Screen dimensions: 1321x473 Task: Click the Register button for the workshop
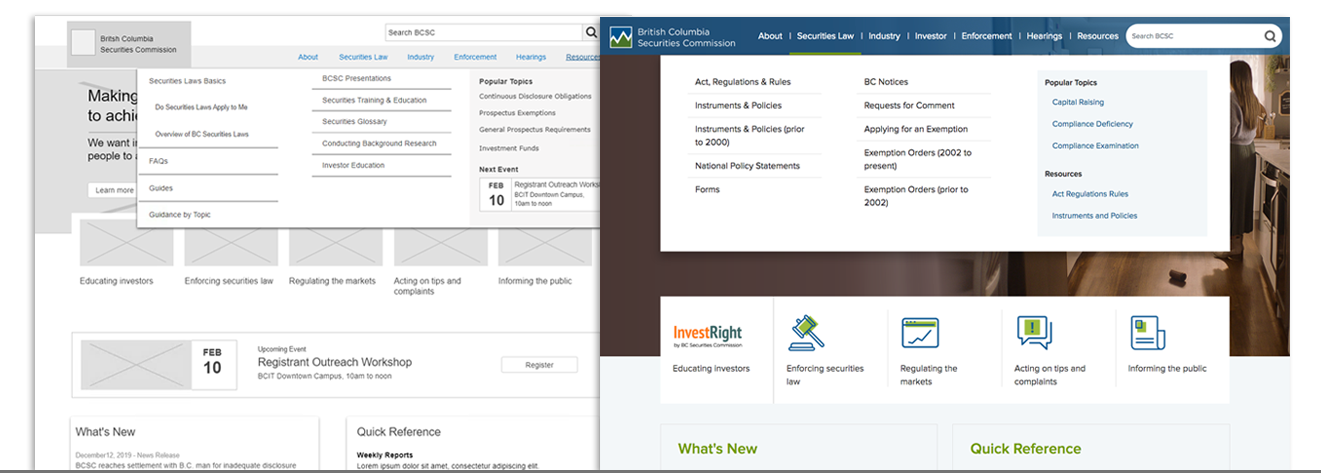pyautogui.click(x=539, y=365)
